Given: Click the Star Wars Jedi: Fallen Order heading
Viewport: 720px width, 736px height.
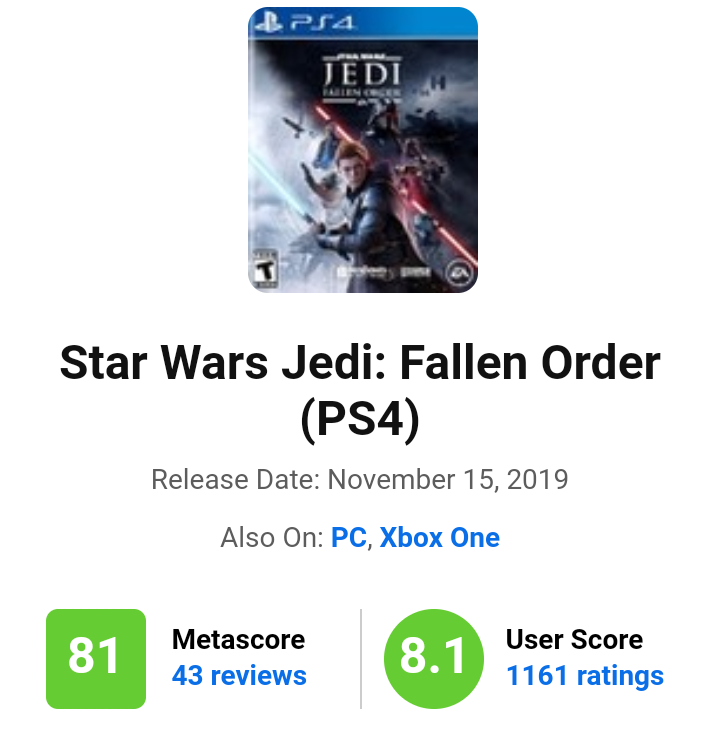Looking at the screenshot, I should 360,362.
